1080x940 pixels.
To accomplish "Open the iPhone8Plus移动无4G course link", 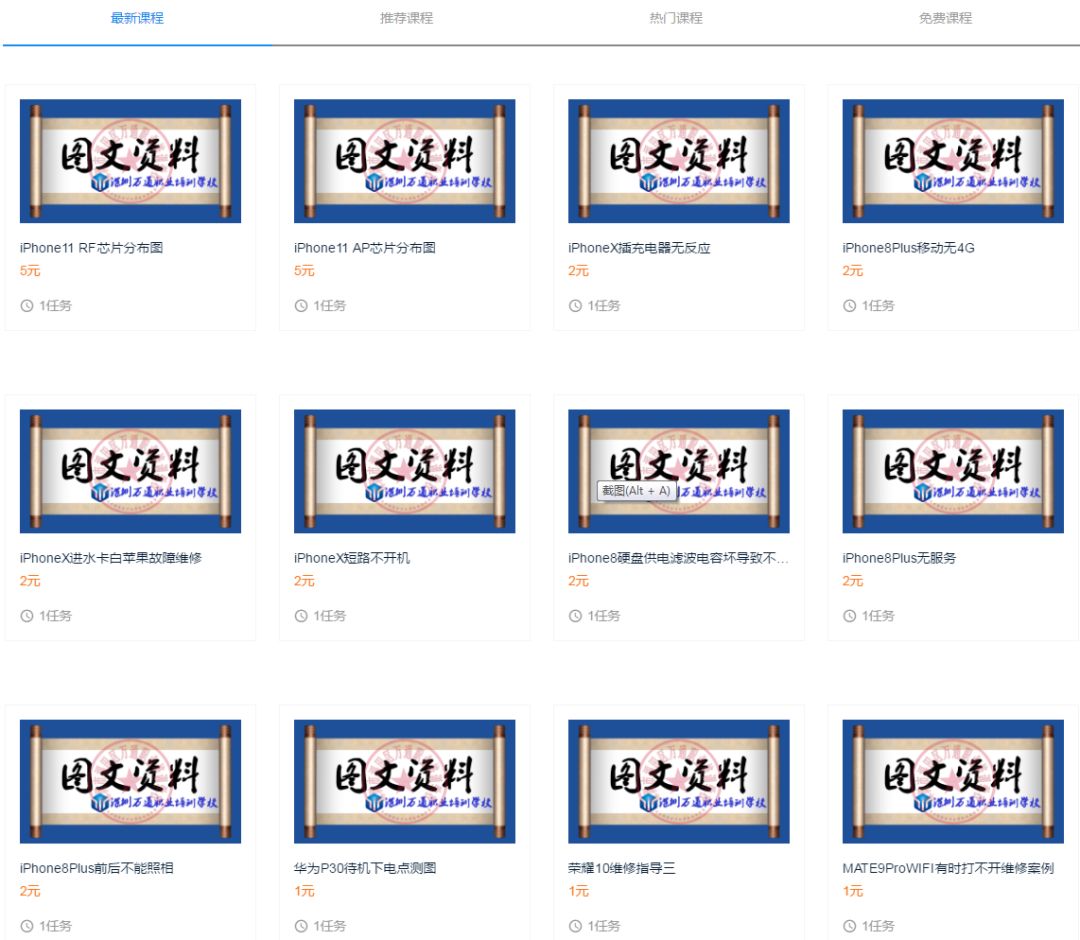I will (x=908, y=248).
